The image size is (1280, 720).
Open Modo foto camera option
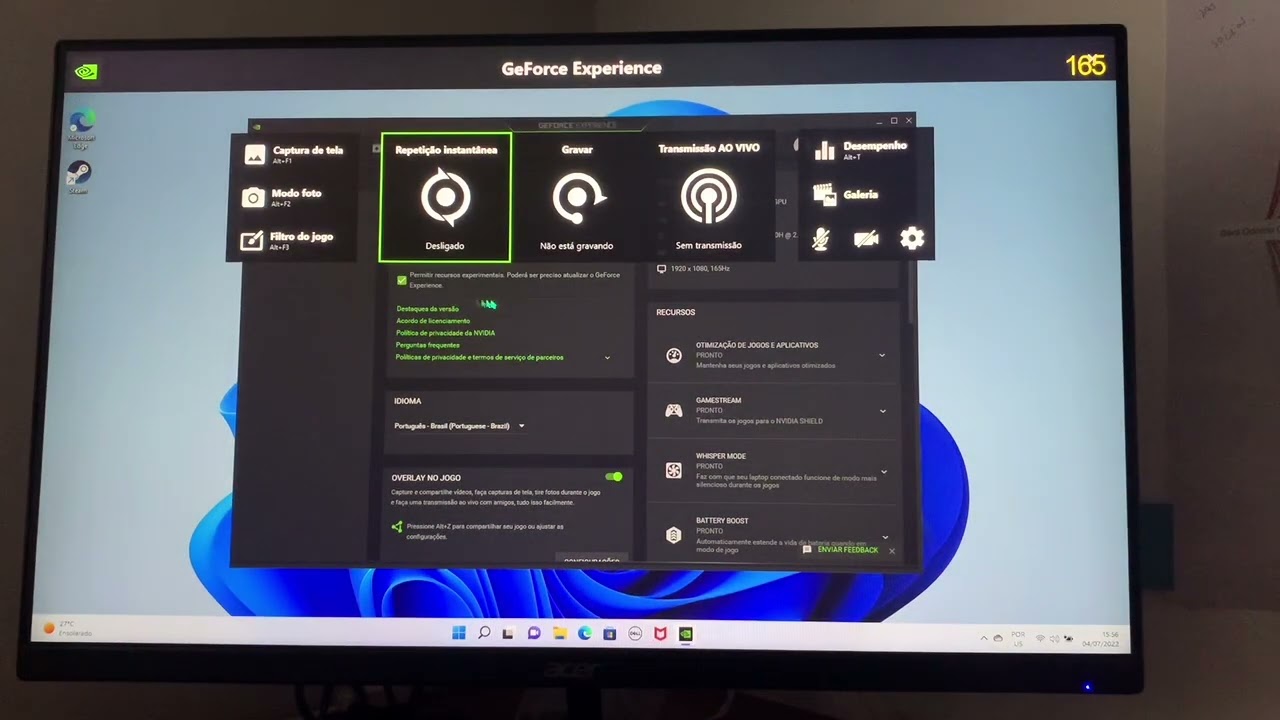(281, 197)
